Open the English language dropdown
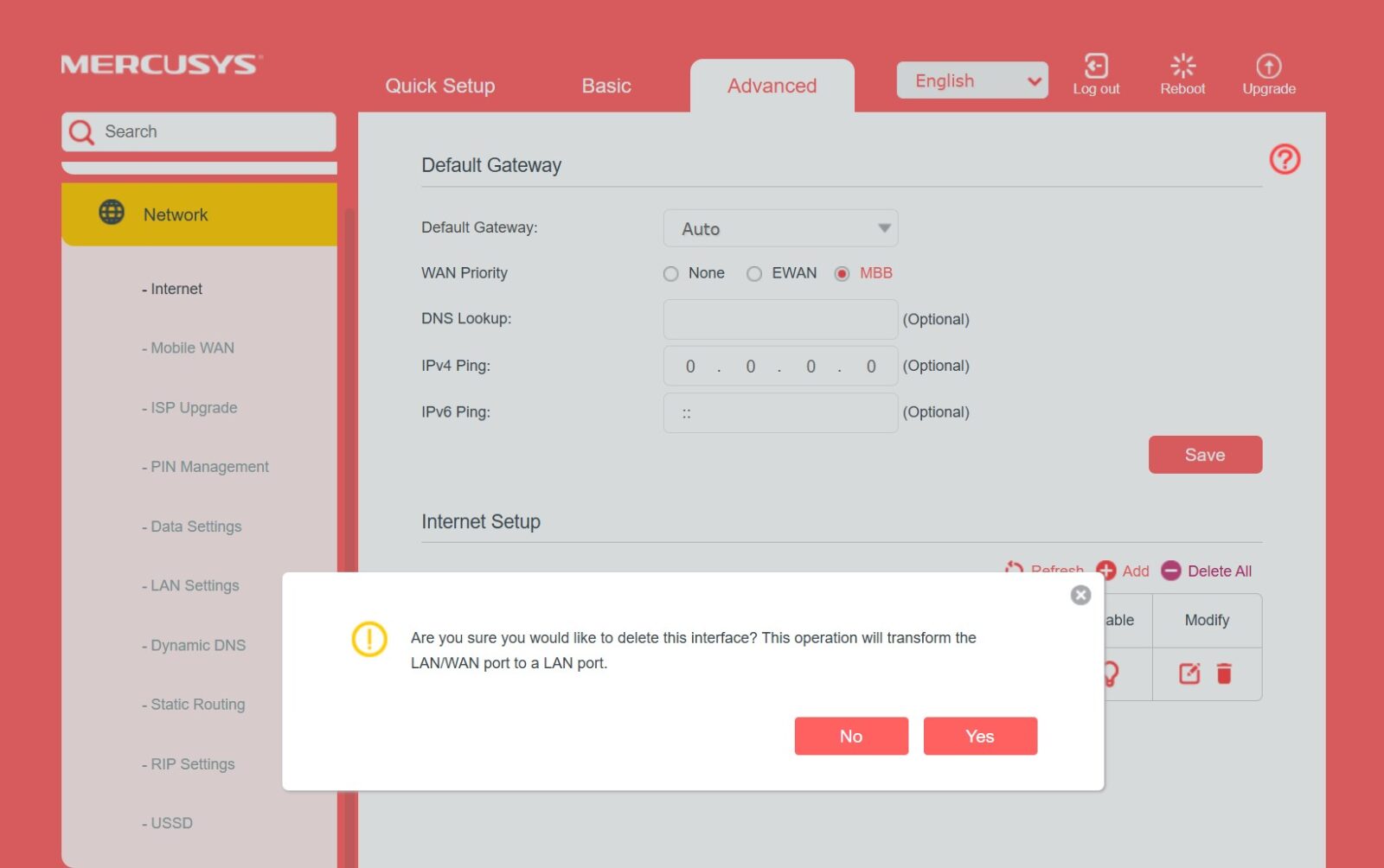Viewport: 1384px width, 868px height. pyautogui.click(x=971, y=80)
